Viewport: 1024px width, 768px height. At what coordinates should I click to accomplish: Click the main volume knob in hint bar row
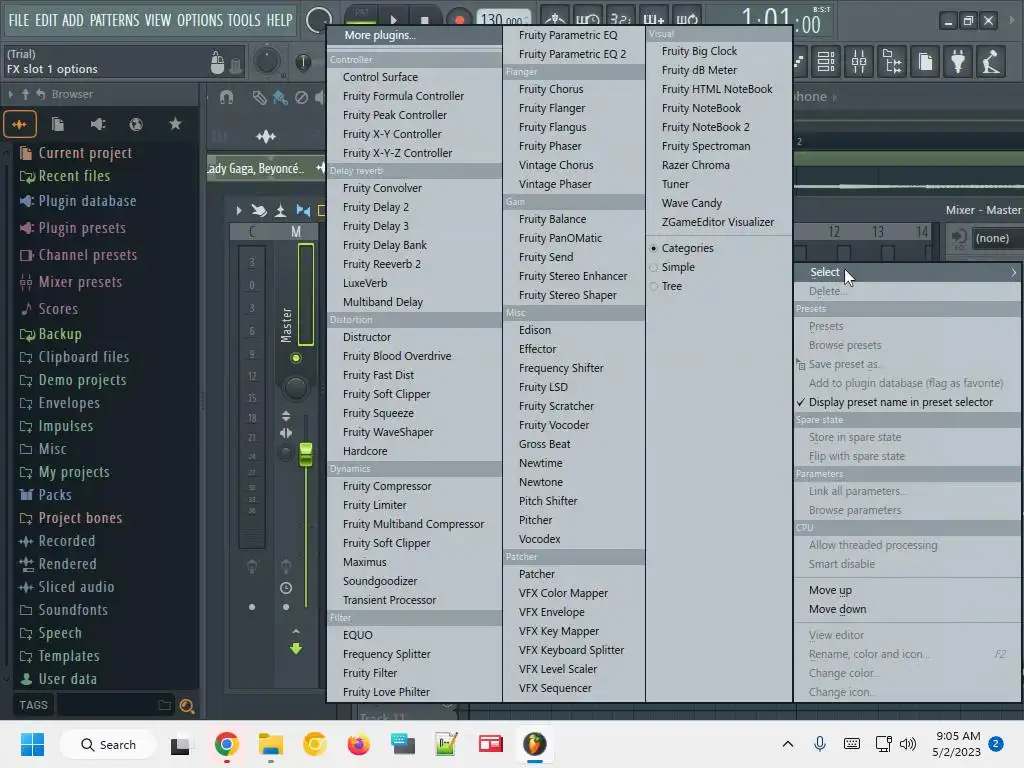tap(266, 61)
